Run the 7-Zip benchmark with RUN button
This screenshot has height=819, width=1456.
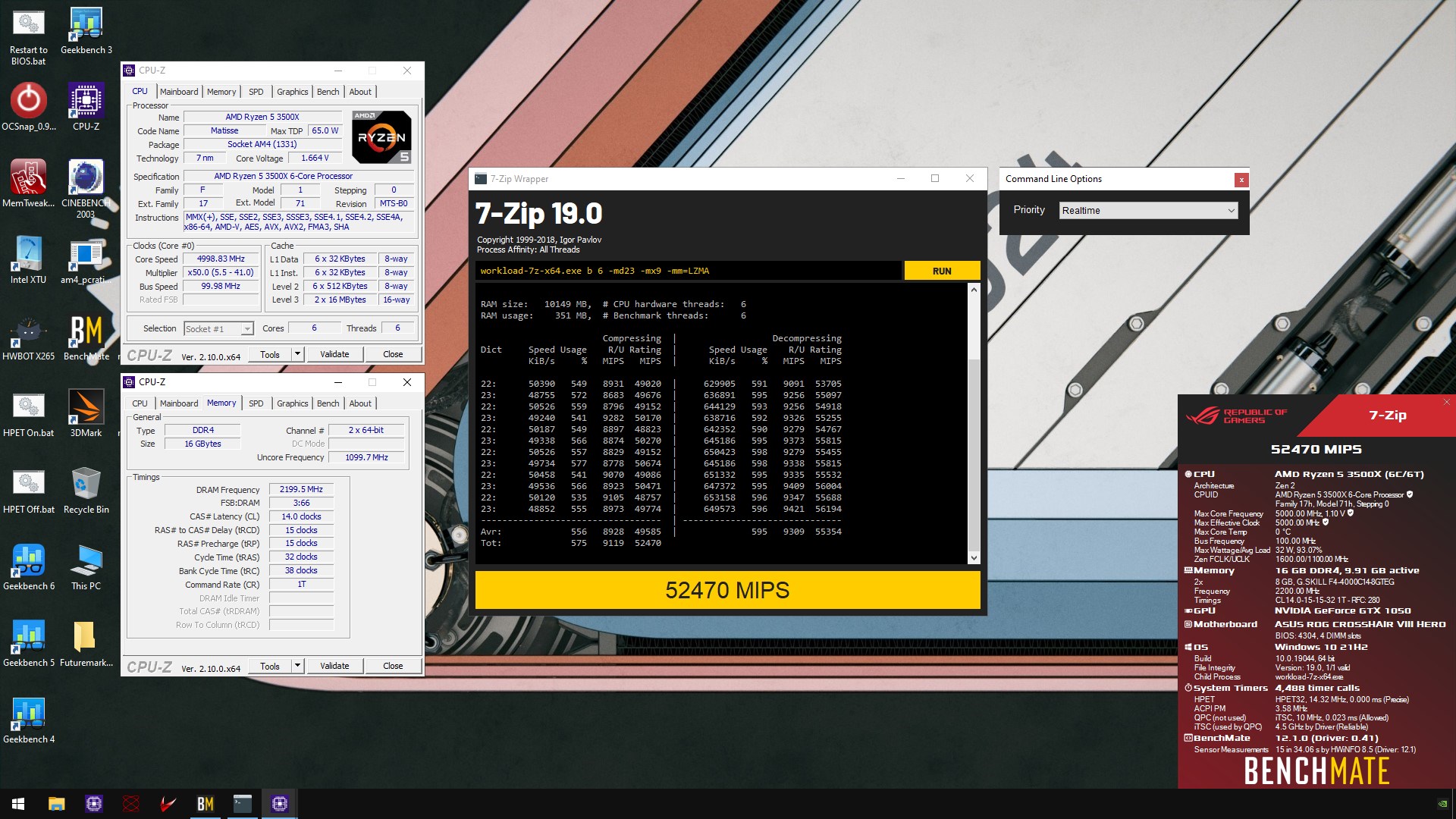(942, 271)
